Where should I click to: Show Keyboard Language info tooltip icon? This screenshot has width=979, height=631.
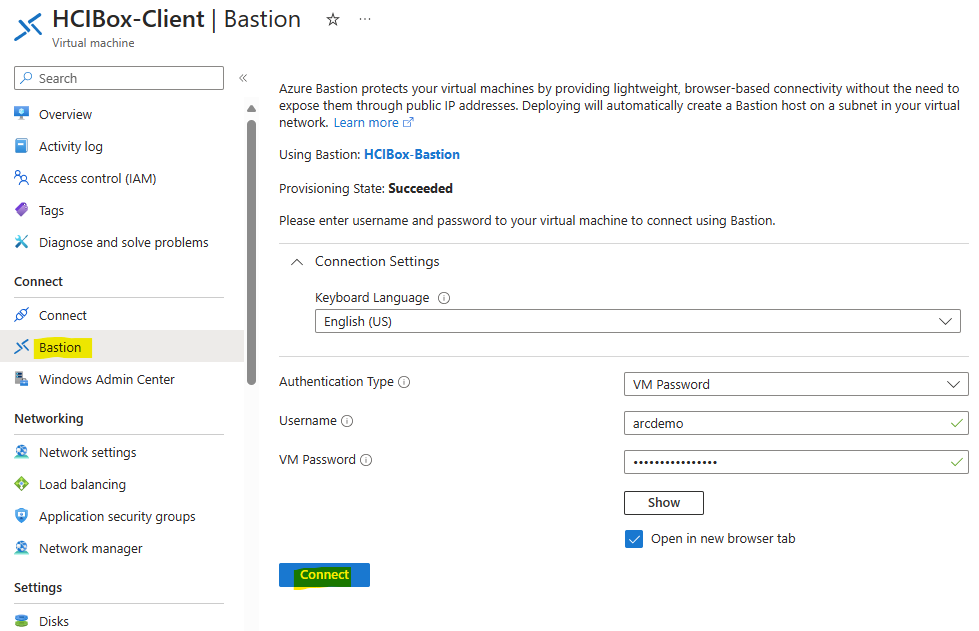pyautogui.click(x=444, y=298)
